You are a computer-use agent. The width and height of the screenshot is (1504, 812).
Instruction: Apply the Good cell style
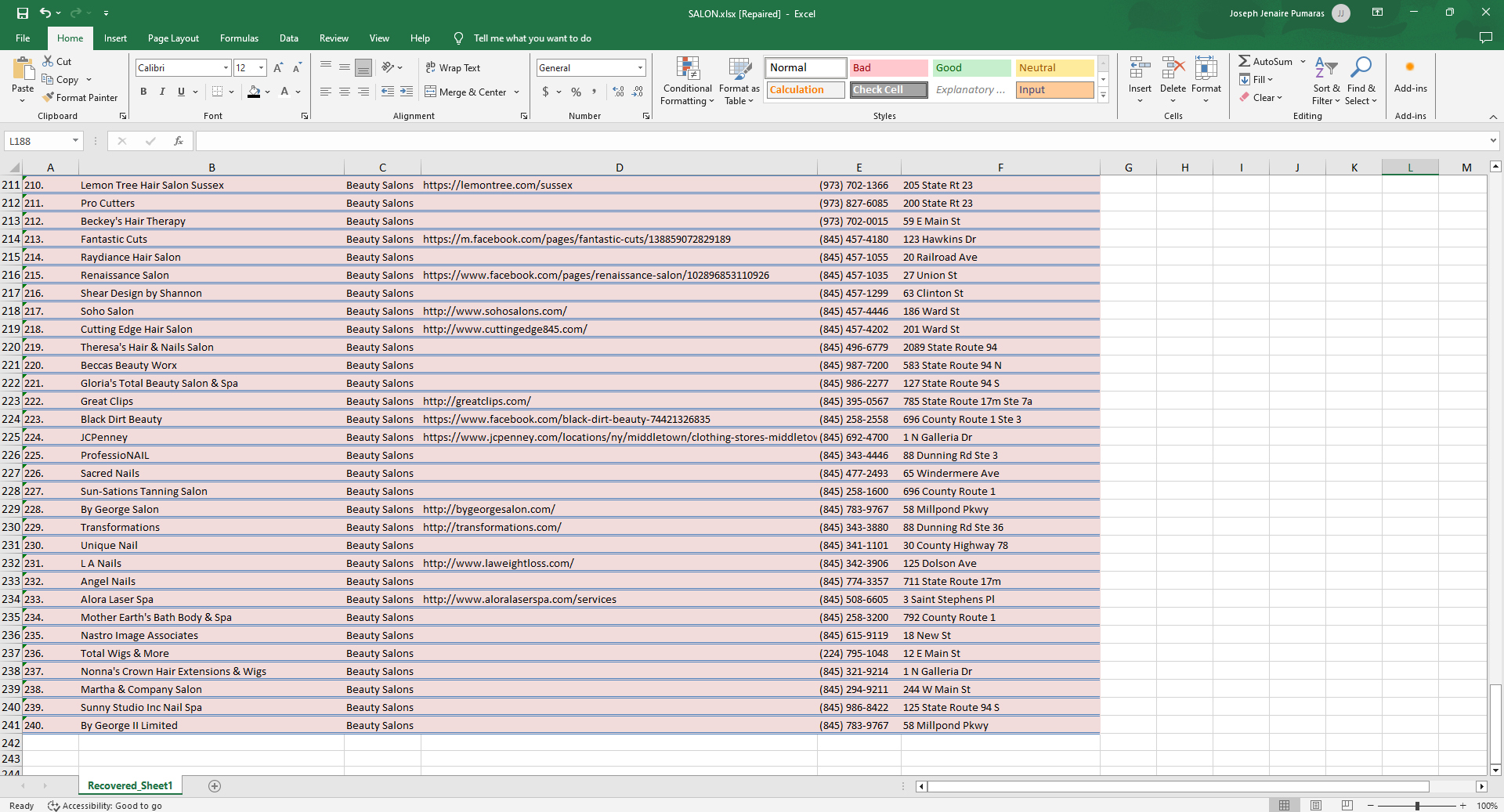971,68
